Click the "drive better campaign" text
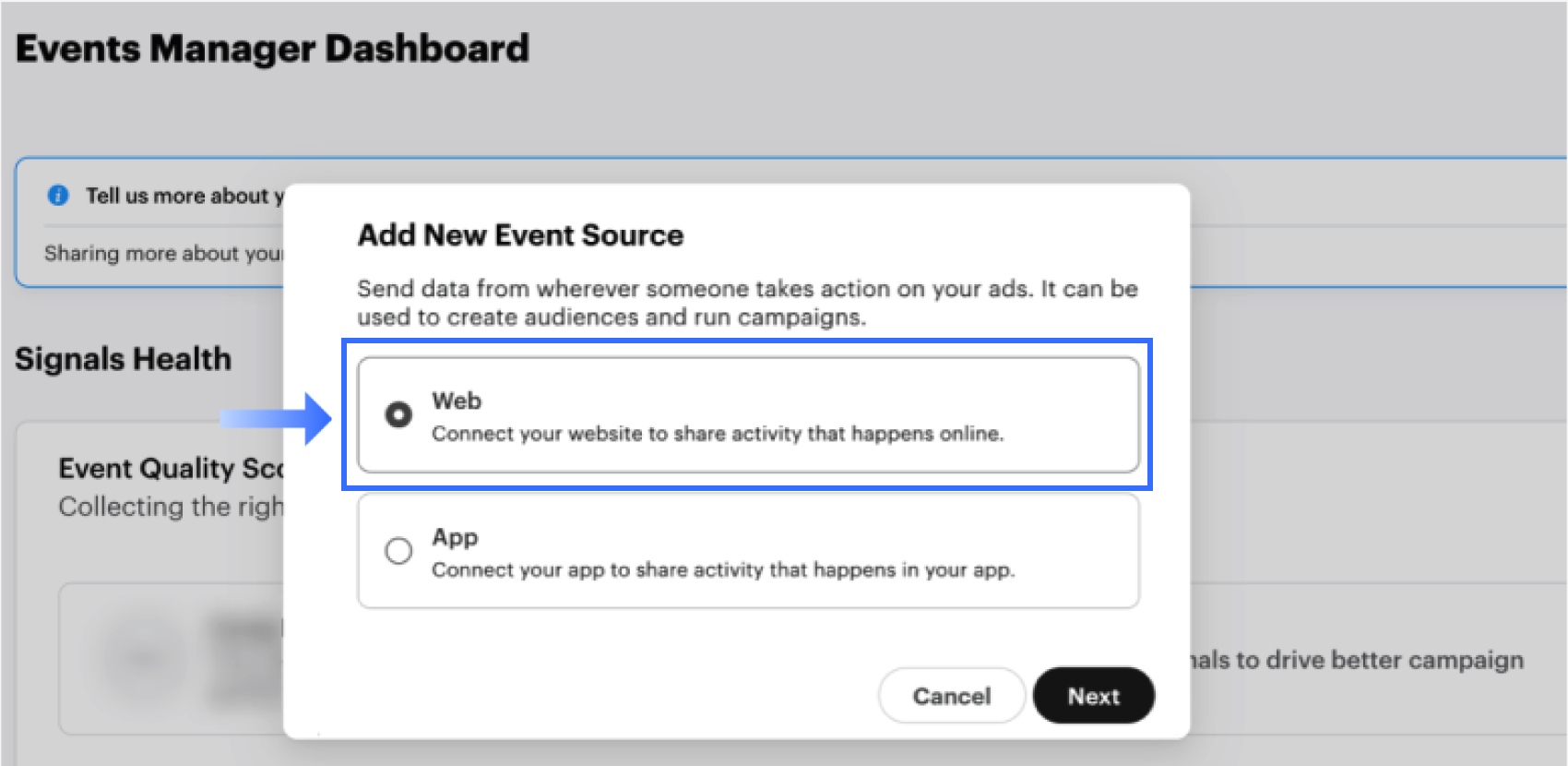This screenshot has height=766, width=1568. click(1356, 660)
